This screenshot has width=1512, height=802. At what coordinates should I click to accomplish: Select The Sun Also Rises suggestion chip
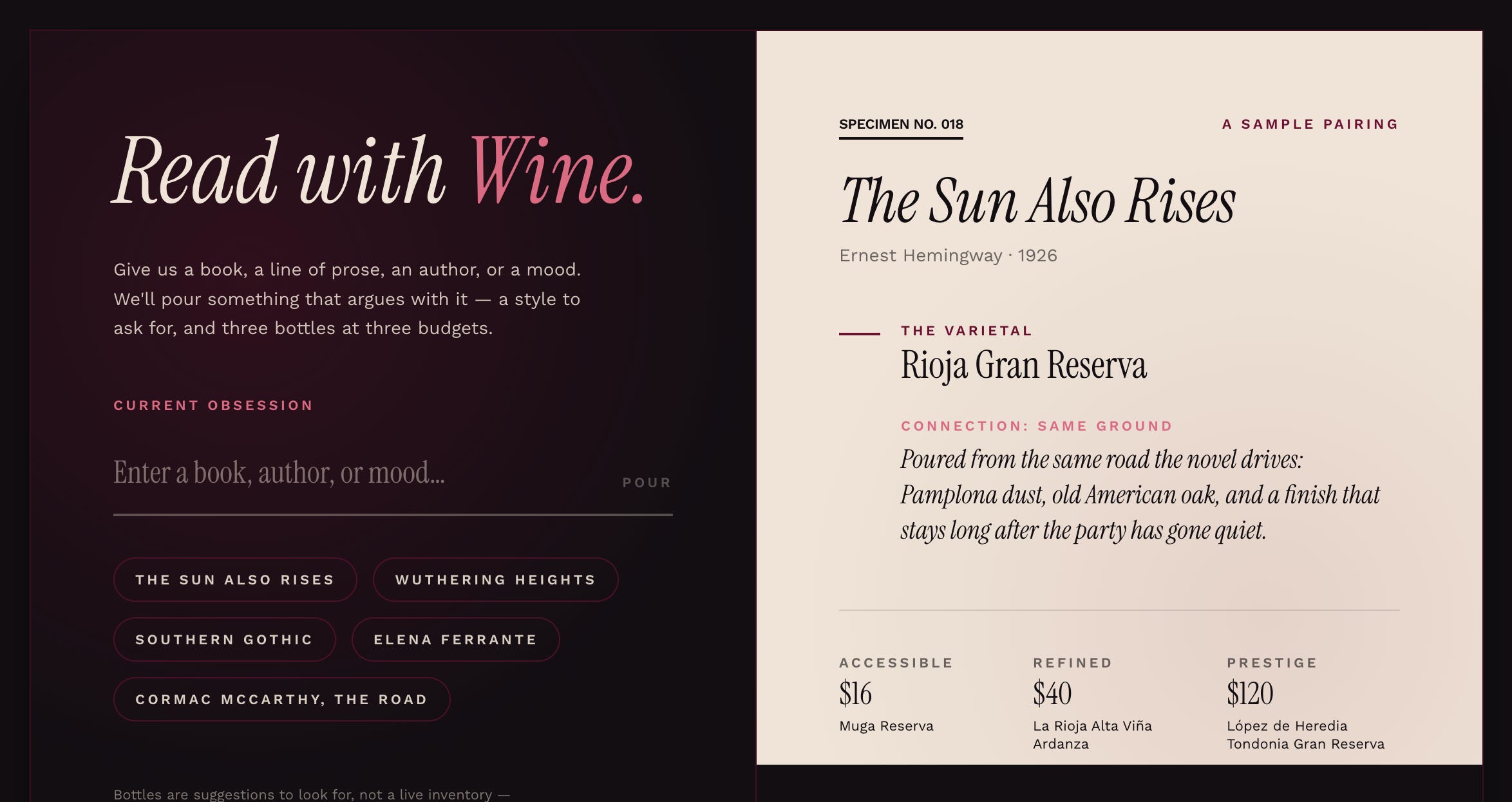(235, 580)
